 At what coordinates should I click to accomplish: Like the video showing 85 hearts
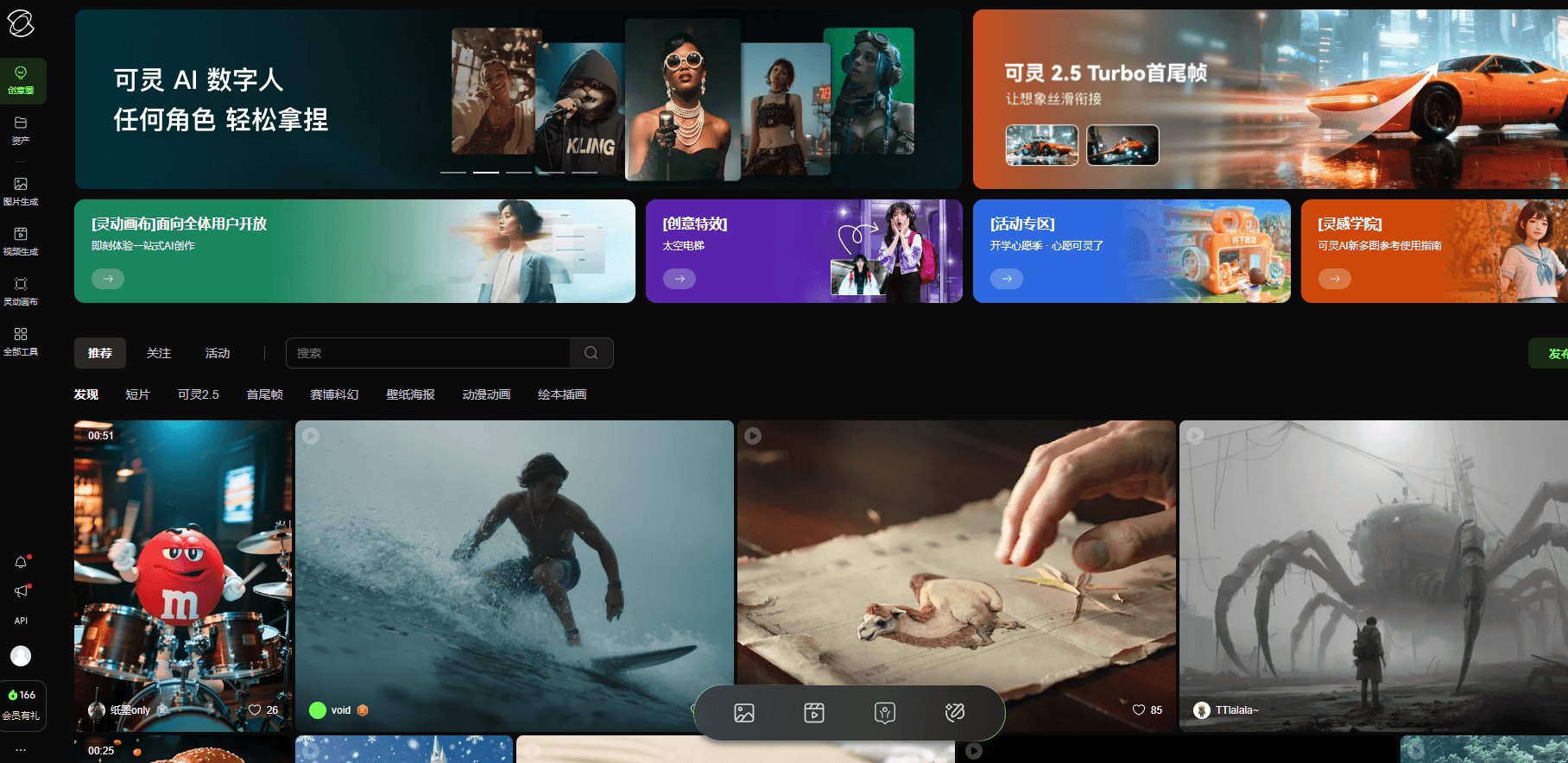(1139, 710)
